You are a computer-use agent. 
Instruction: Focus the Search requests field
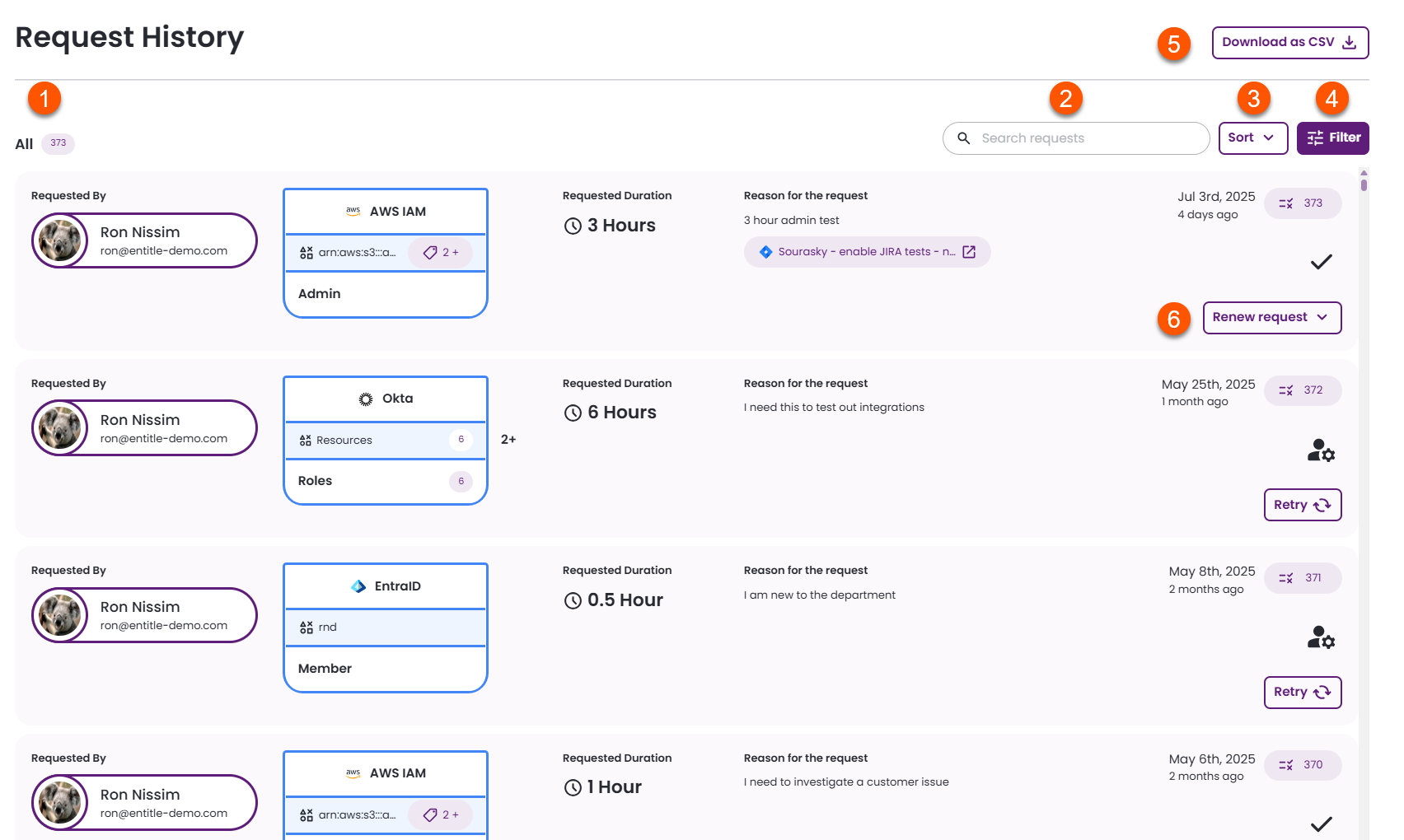pyautogui.click(x=1076, y=138)
